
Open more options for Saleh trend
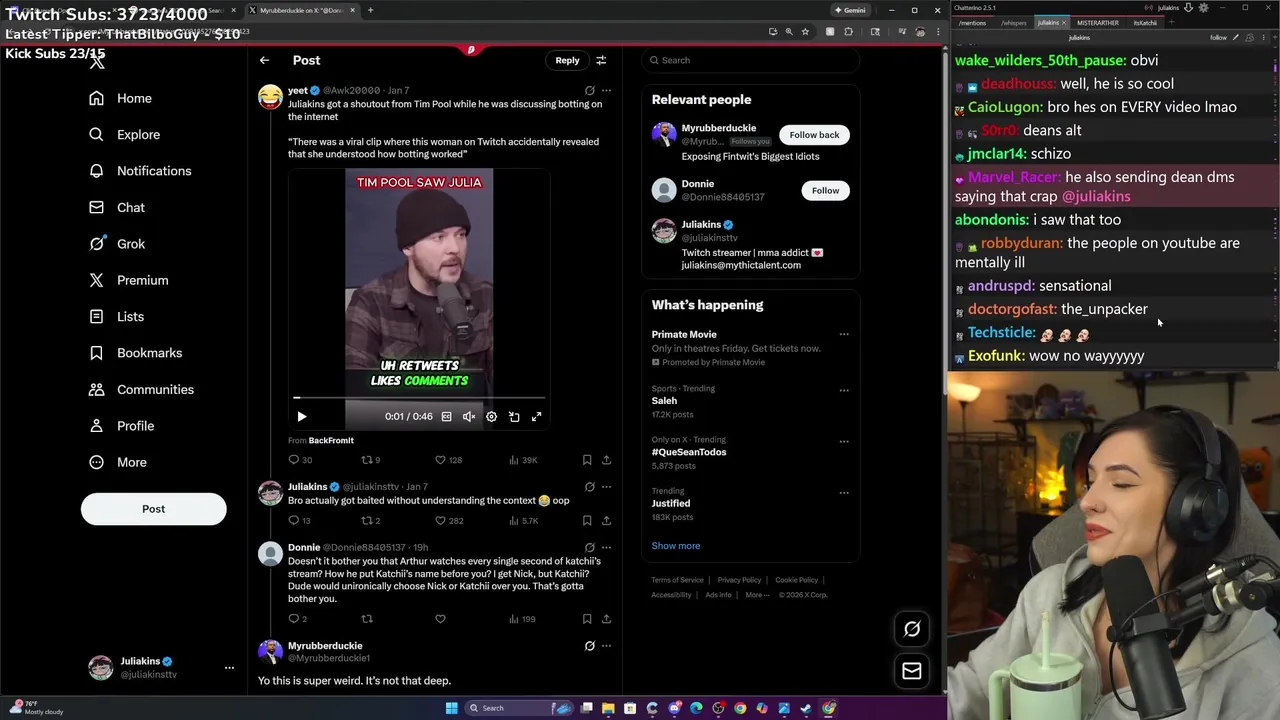coord(844,389)
